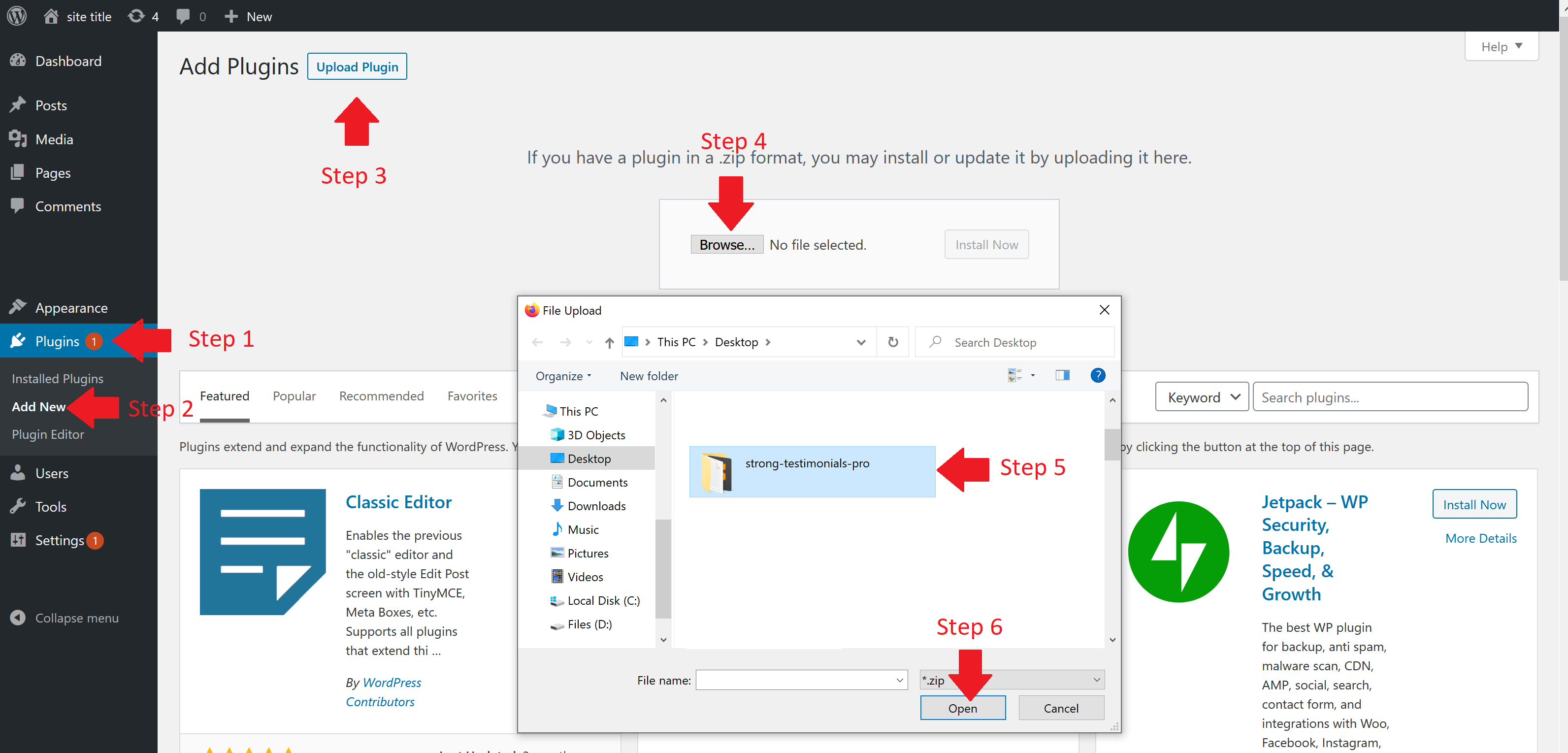Open recent locations dropdown arrow
The height and width of the screenshot is (753, 1568).
(x=588, y=342)
